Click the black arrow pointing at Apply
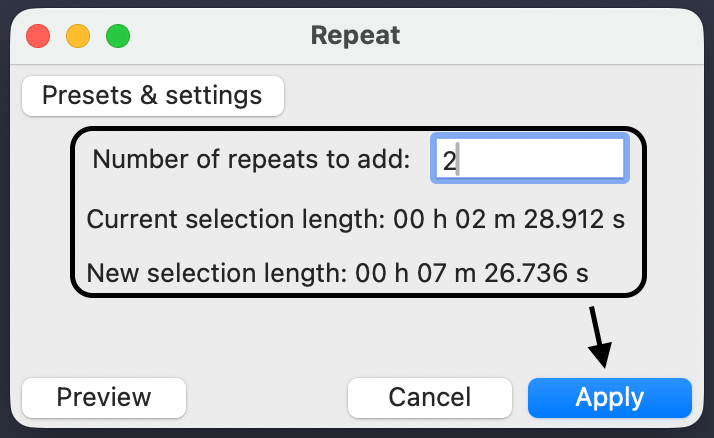The width and height of the screenshot is (714, 438). [598, 337]
